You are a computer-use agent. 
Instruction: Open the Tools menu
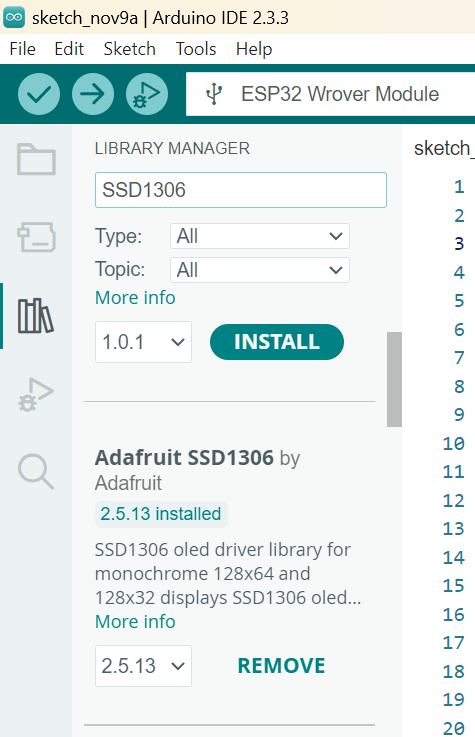[x=196, y=49]
